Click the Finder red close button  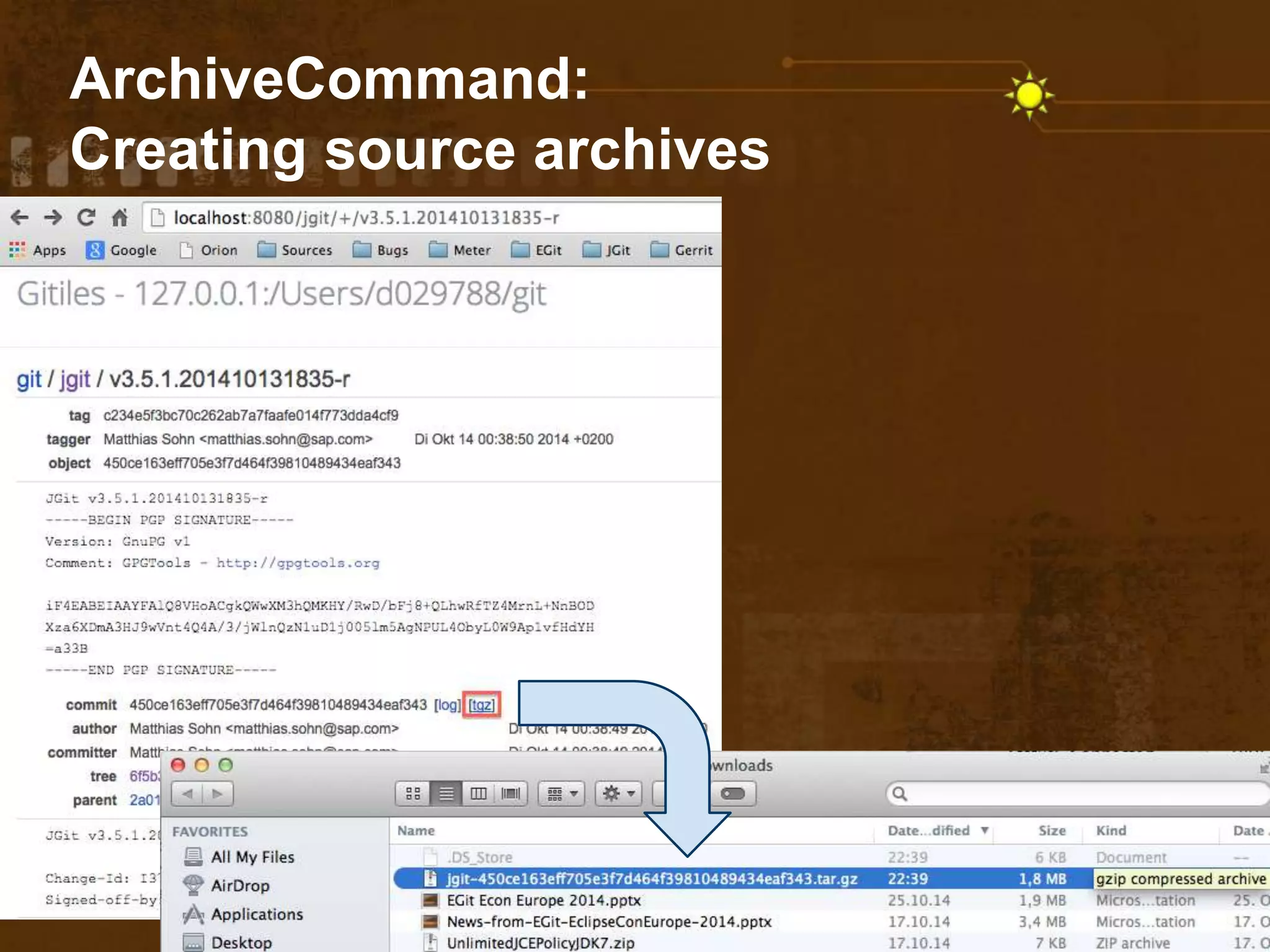point(178,765)
